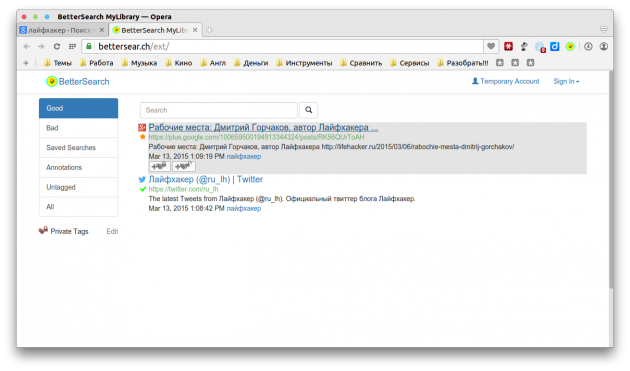630x371 pixels.
Task: Open the Деньги bookmarks folder
Action: point(251,63)
